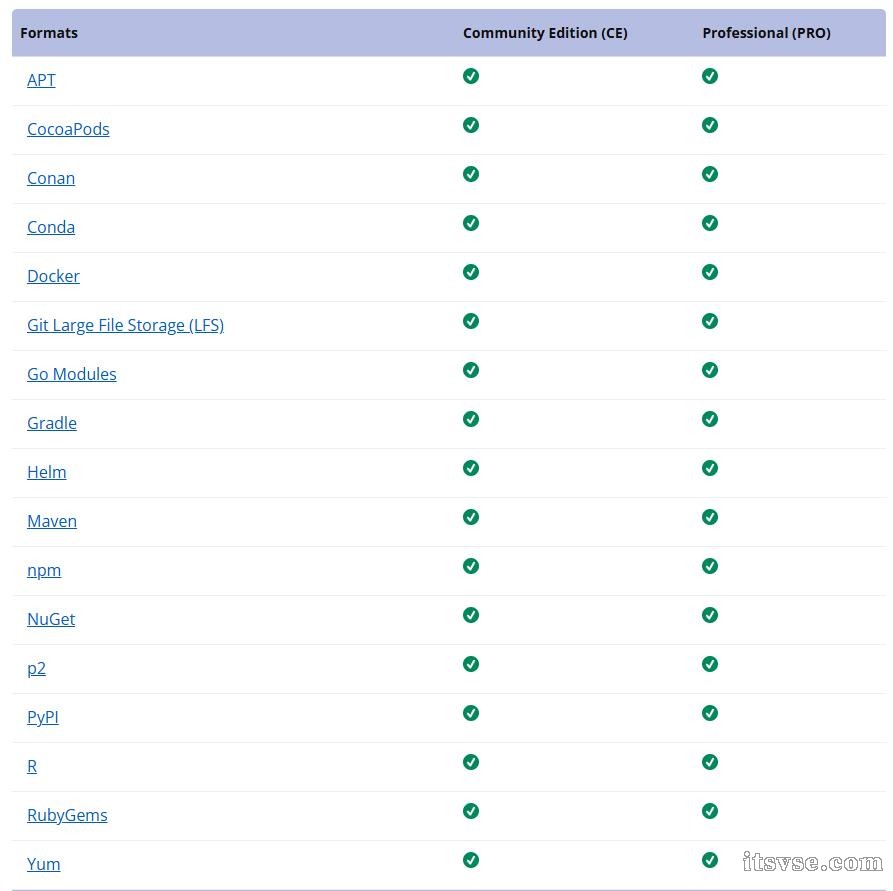Click the Community Edition checkmark for Docker

tap(470, 272)
